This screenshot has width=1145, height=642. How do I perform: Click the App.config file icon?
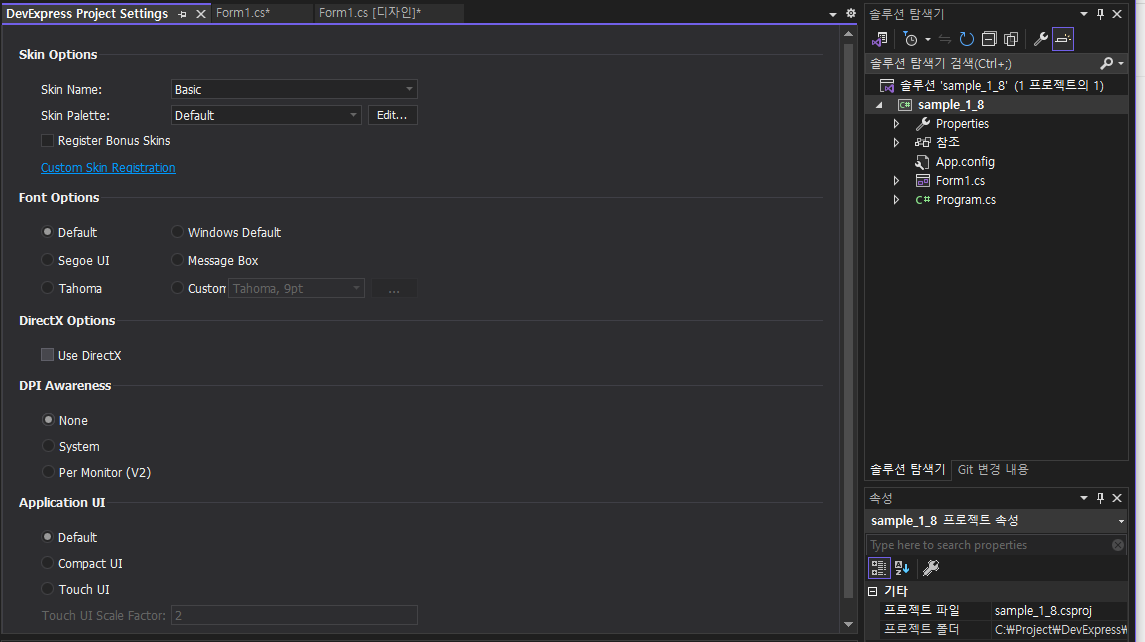point(922,161)
